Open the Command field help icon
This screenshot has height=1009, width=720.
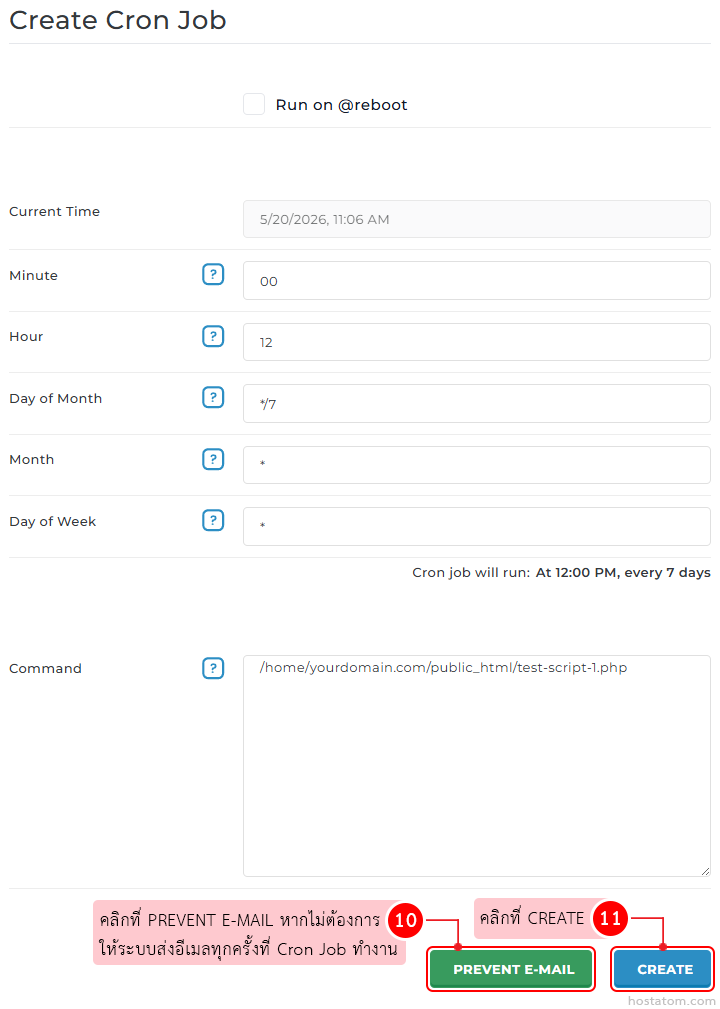pos(213,669)
